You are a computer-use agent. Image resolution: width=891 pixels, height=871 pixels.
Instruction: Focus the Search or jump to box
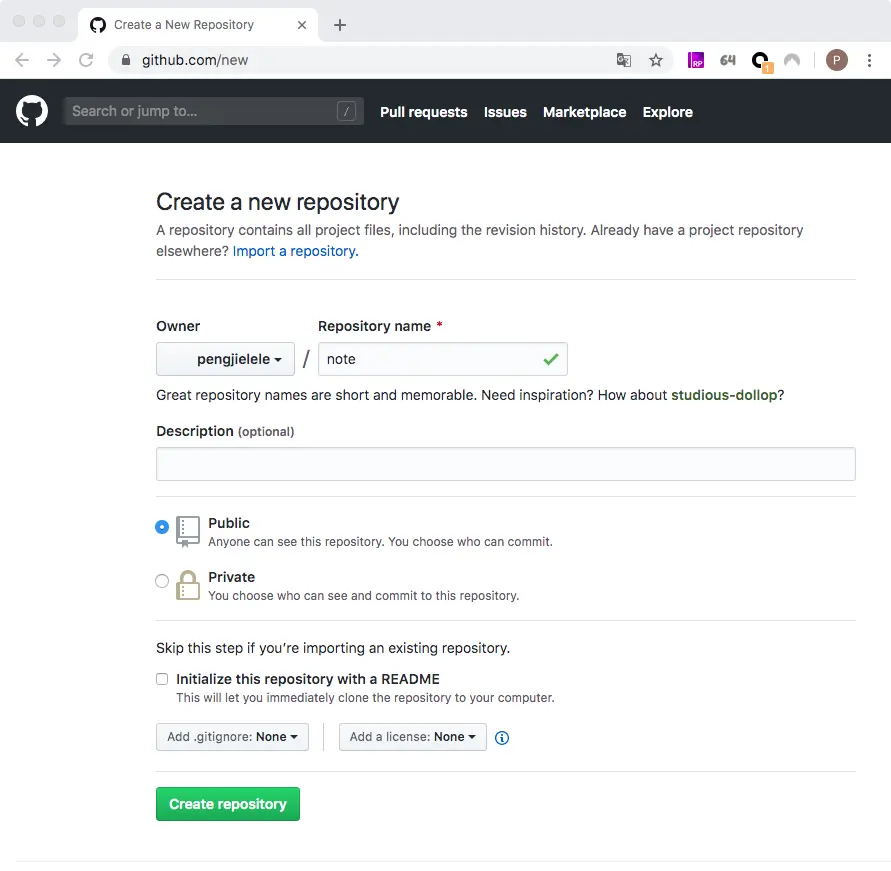click(213, 111)
